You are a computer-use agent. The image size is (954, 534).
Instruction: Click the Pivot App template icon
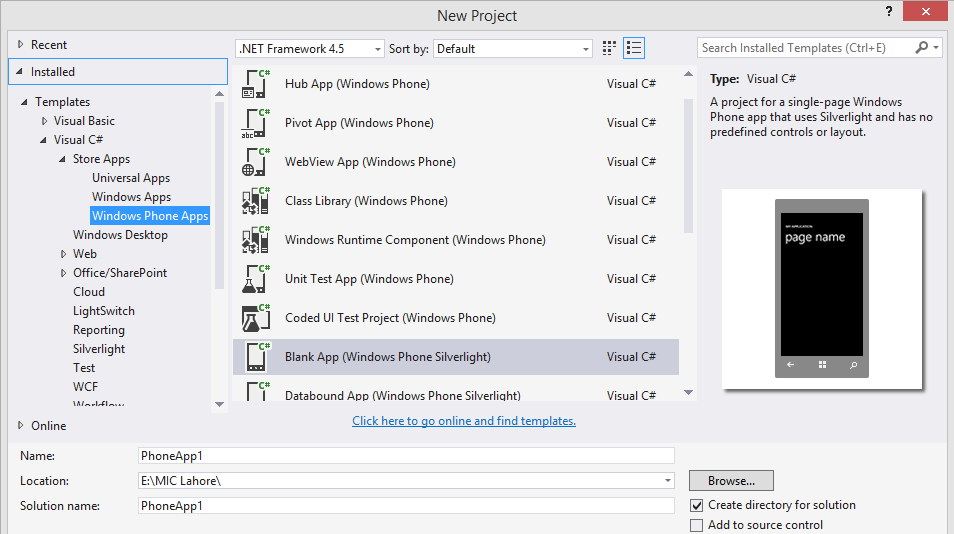click(x=256, y=123)
